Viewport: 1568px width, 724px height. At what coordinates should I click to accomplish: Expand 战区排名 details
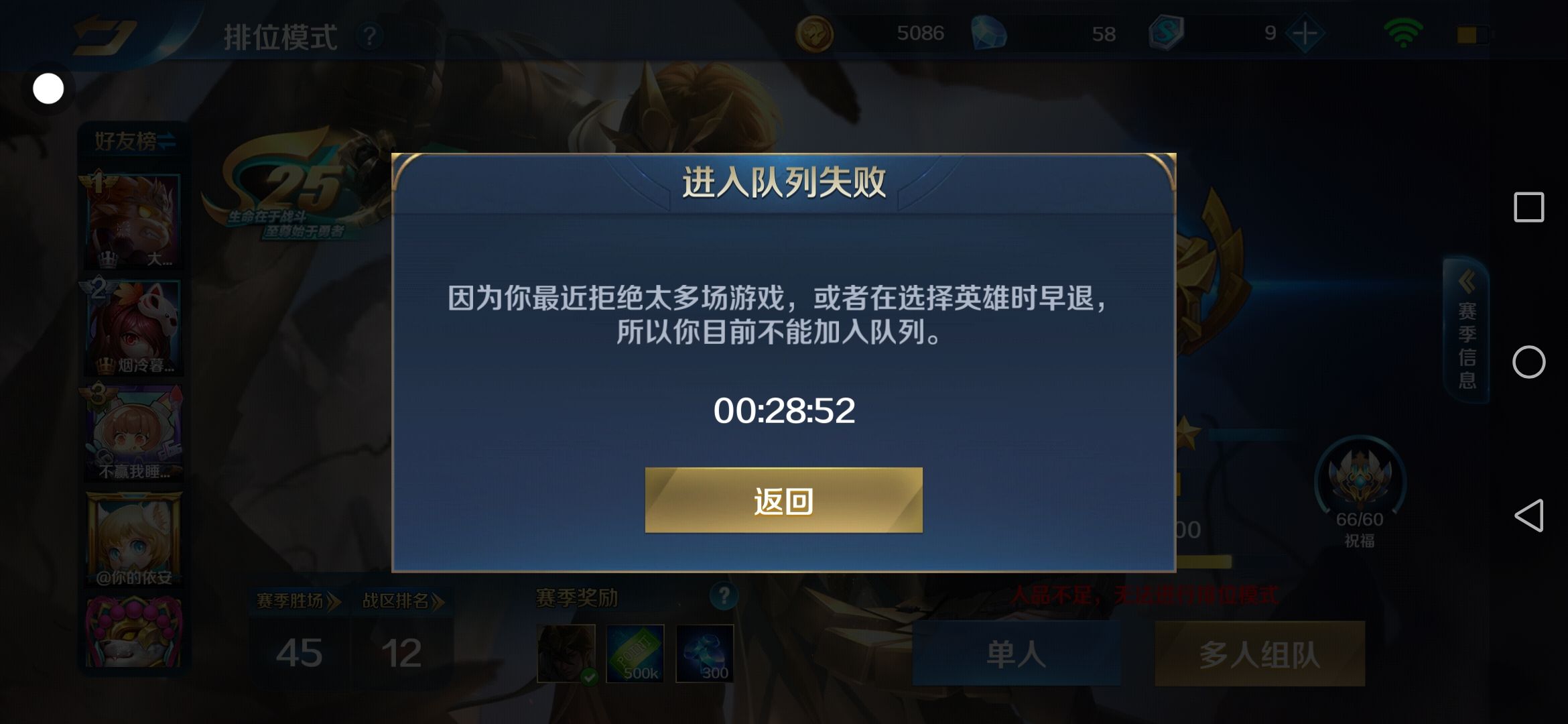tap(403, 601)
